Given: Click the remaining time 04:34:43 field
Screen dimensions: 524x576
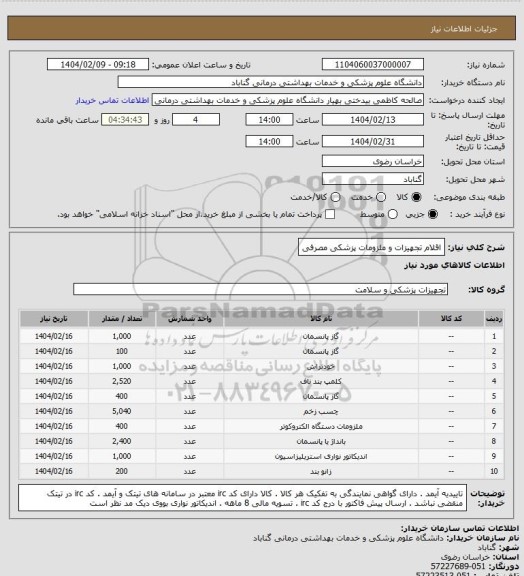Looking at the screenshot, I should pyautogui.click(x=125, y=120).
